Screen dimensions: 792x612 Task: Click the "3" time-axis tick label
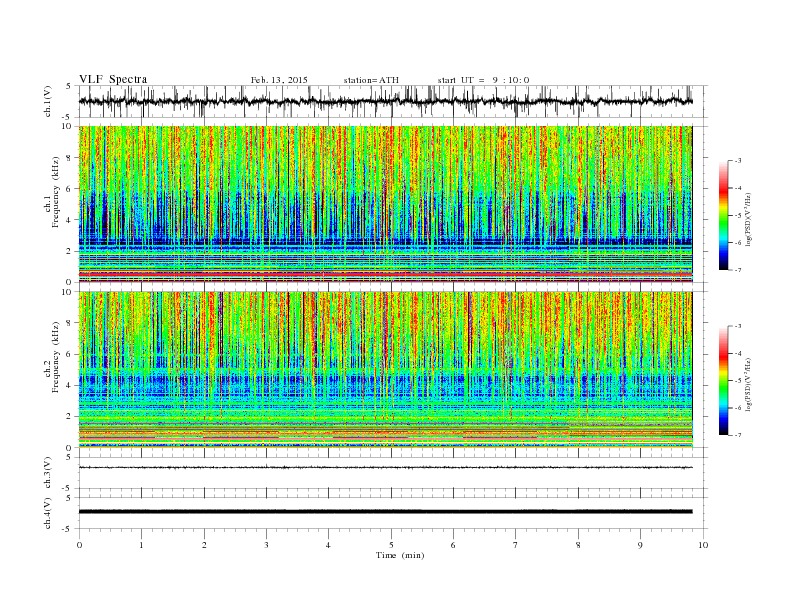[x=266, y=545]
